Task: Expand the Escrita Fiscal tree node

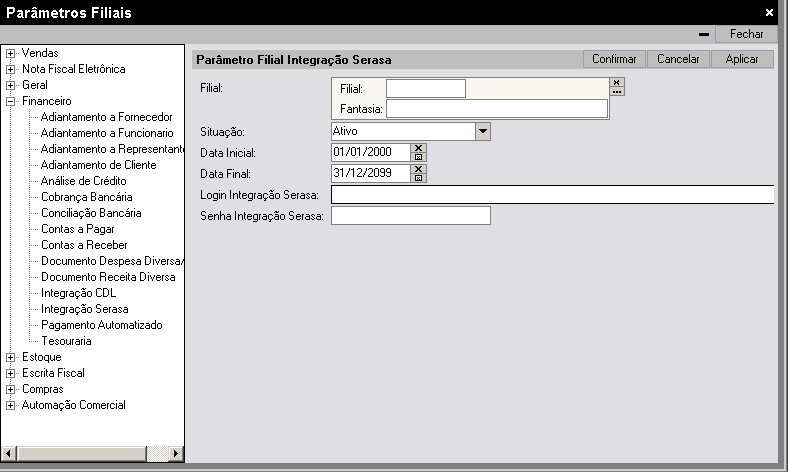Action: (x=10, y=373)
